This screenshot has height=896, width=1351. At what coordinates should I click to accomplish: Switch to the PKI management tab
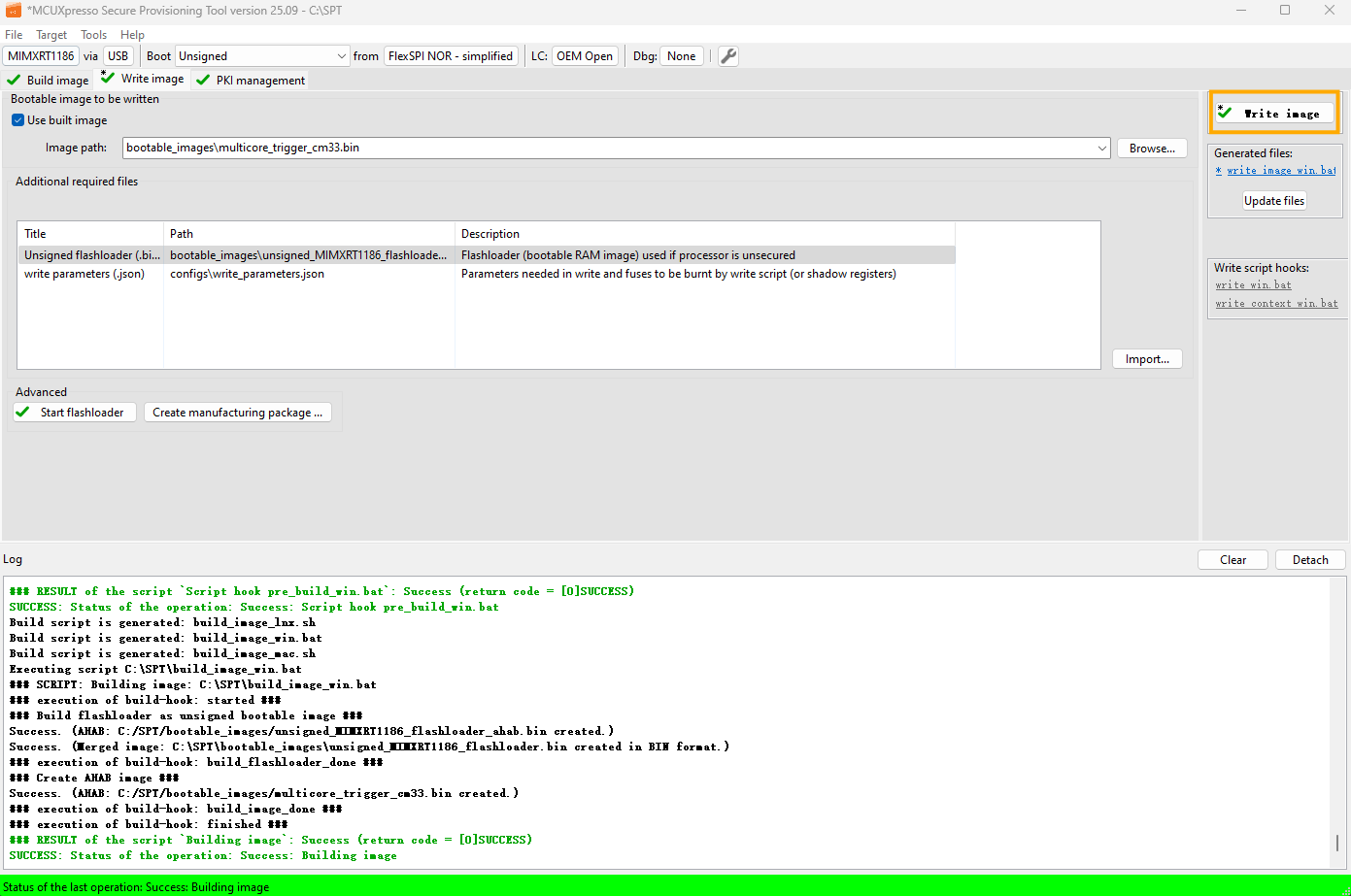(x=251, y=81)
